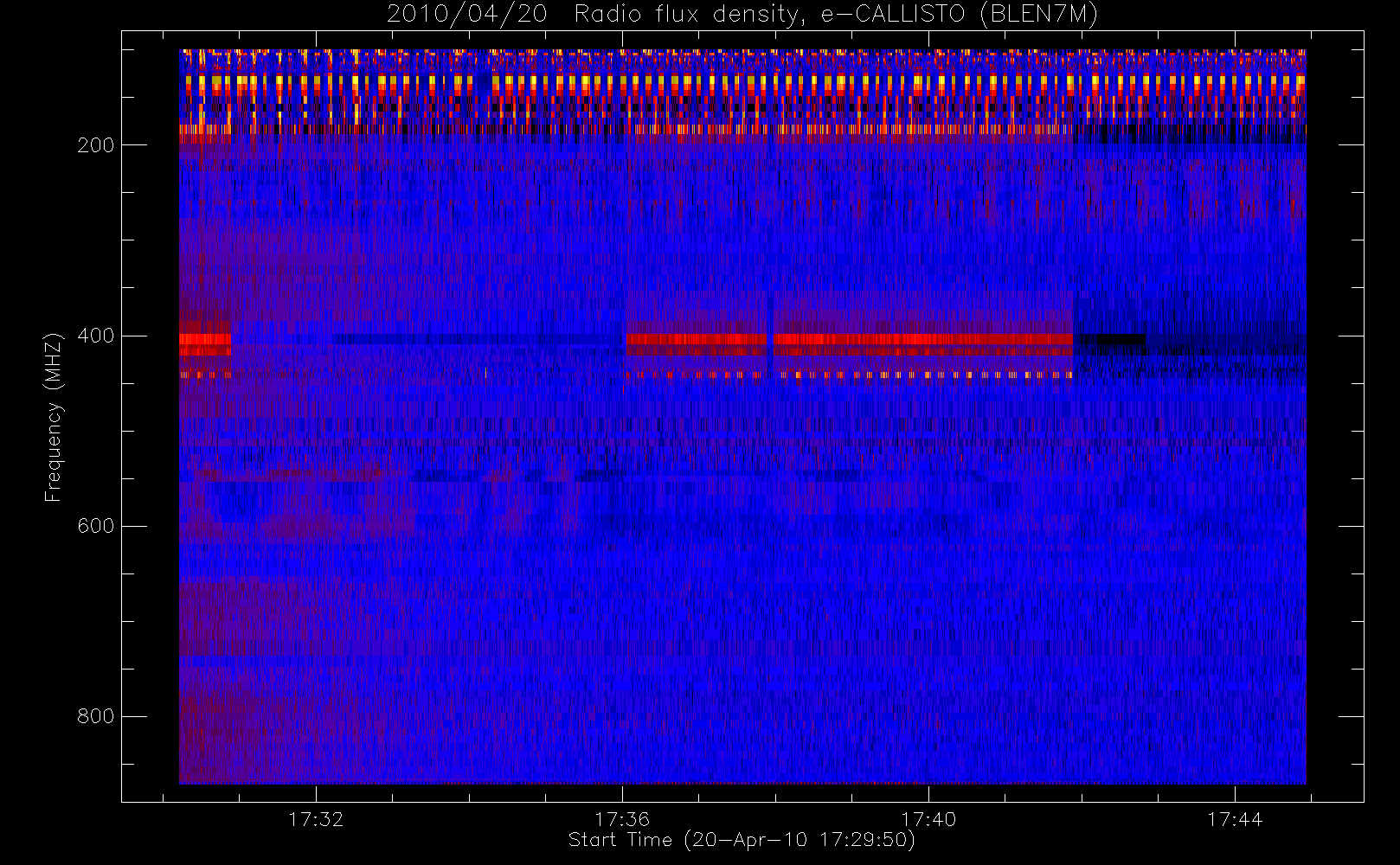Click the plot title "Radio flux density, e-CALLISTO (BLEN7M)"
The width and height of the screenshot is (1400, 865).
836,15
